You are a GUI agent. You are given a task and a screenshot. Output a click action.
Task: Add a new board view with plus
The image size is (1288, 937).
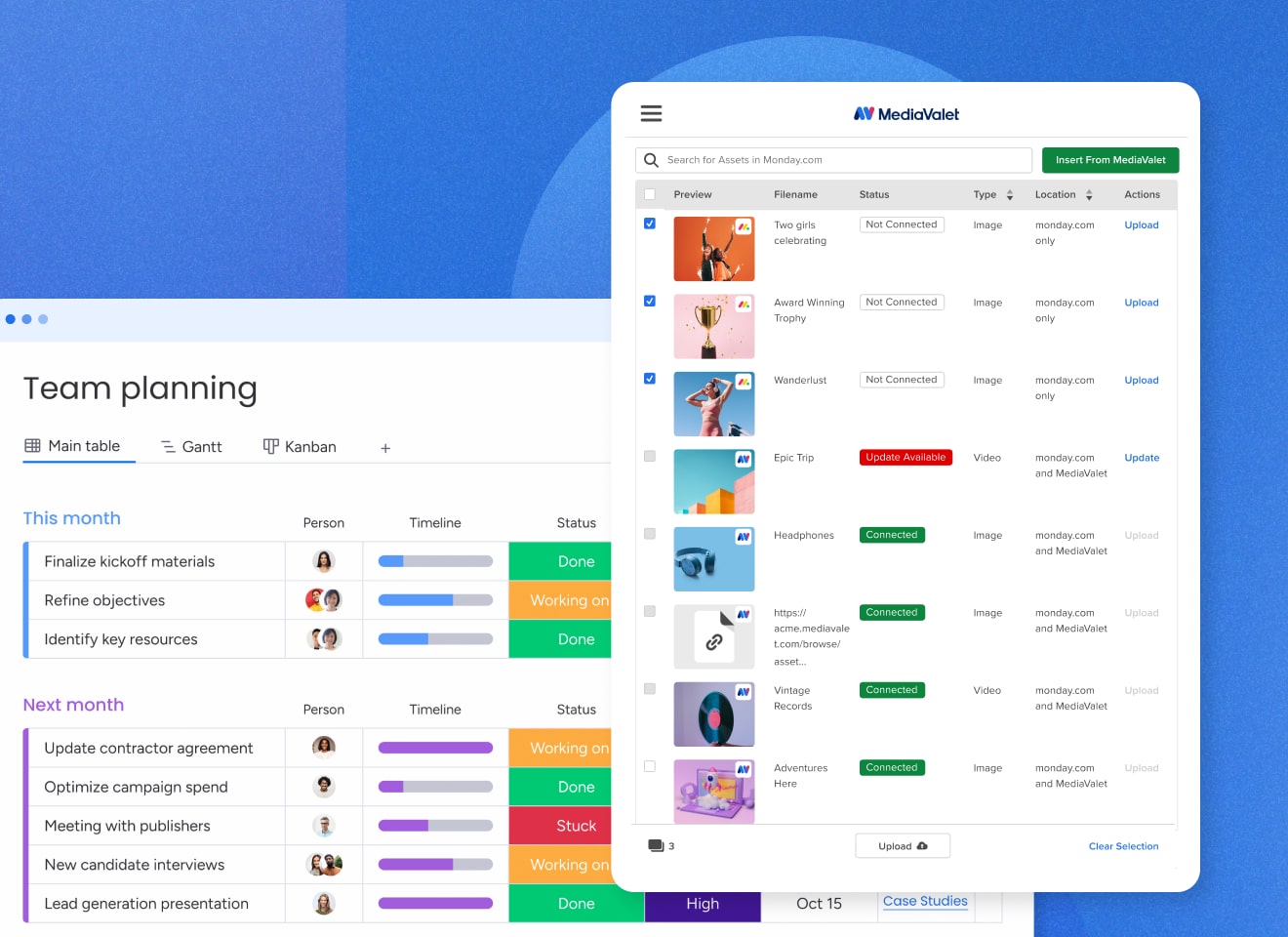[x=385, y=448]
